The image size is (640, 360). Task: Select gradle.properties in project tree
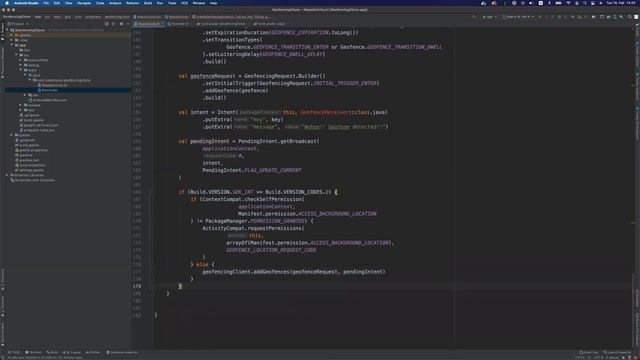point(31,150)
